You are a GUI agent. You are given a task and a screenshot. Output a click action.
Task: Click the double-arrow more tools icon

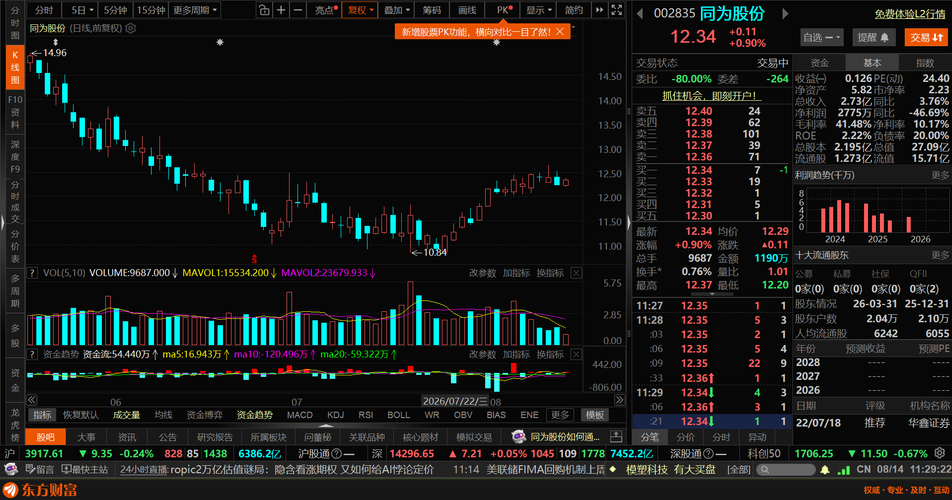coord(599,10)
